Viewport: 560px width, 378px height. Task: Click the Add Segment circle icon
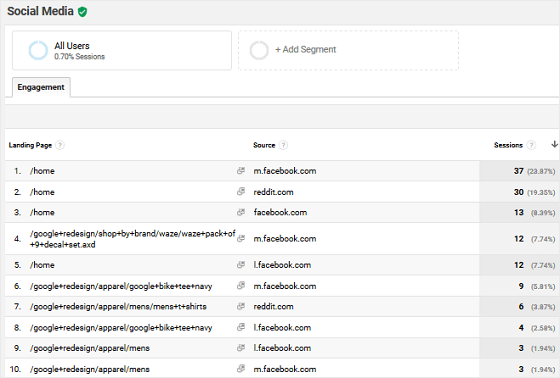click(259, 50)
